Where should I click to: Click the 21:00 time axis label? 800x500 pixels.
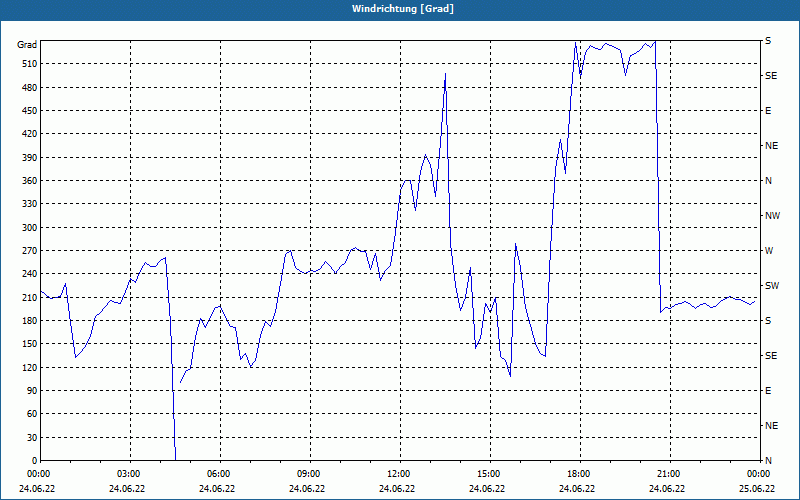pos(667,473)
